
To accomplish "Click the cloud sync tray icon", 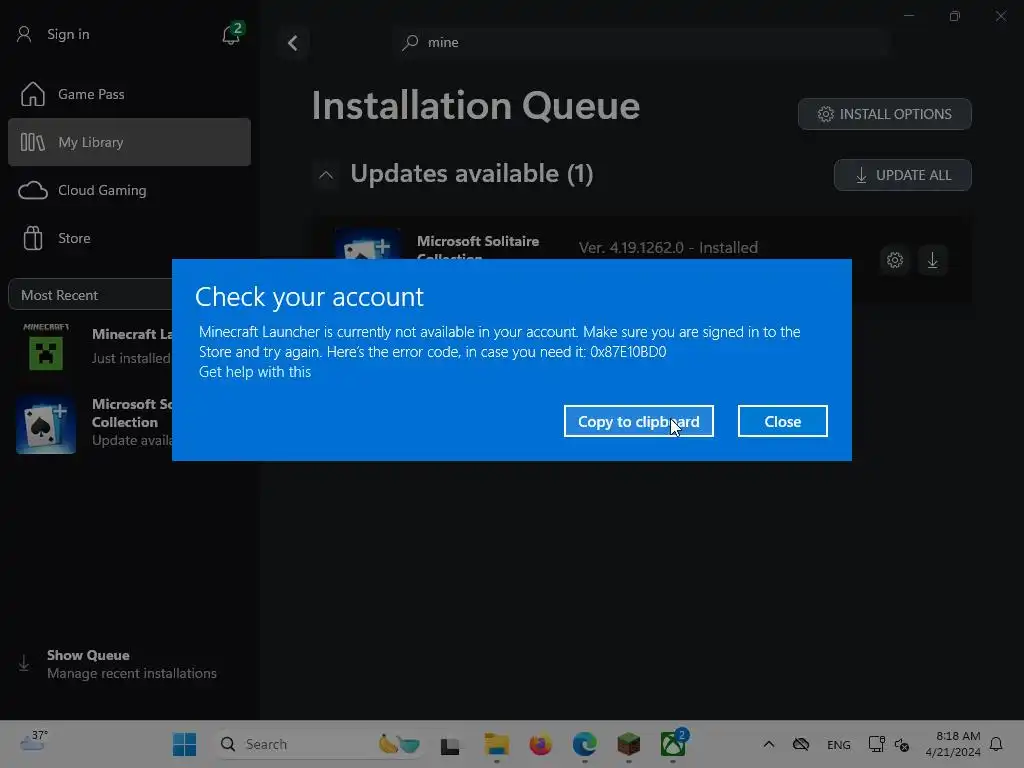I will tap(801, 744).
